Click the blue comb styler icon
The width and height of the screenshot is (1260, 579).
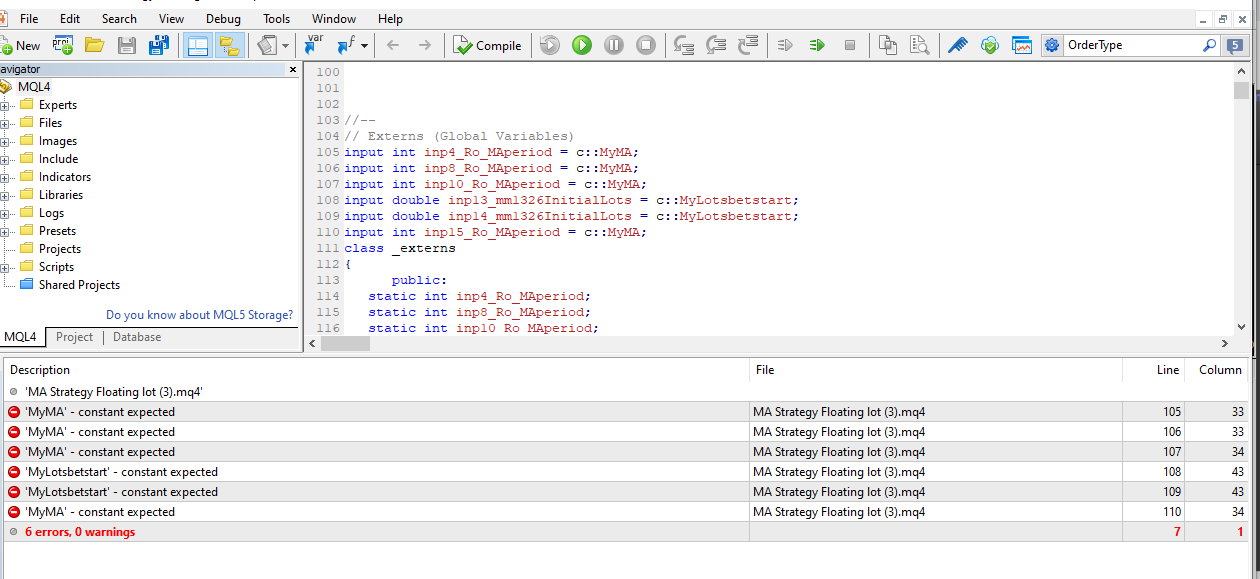click(958, 45)
